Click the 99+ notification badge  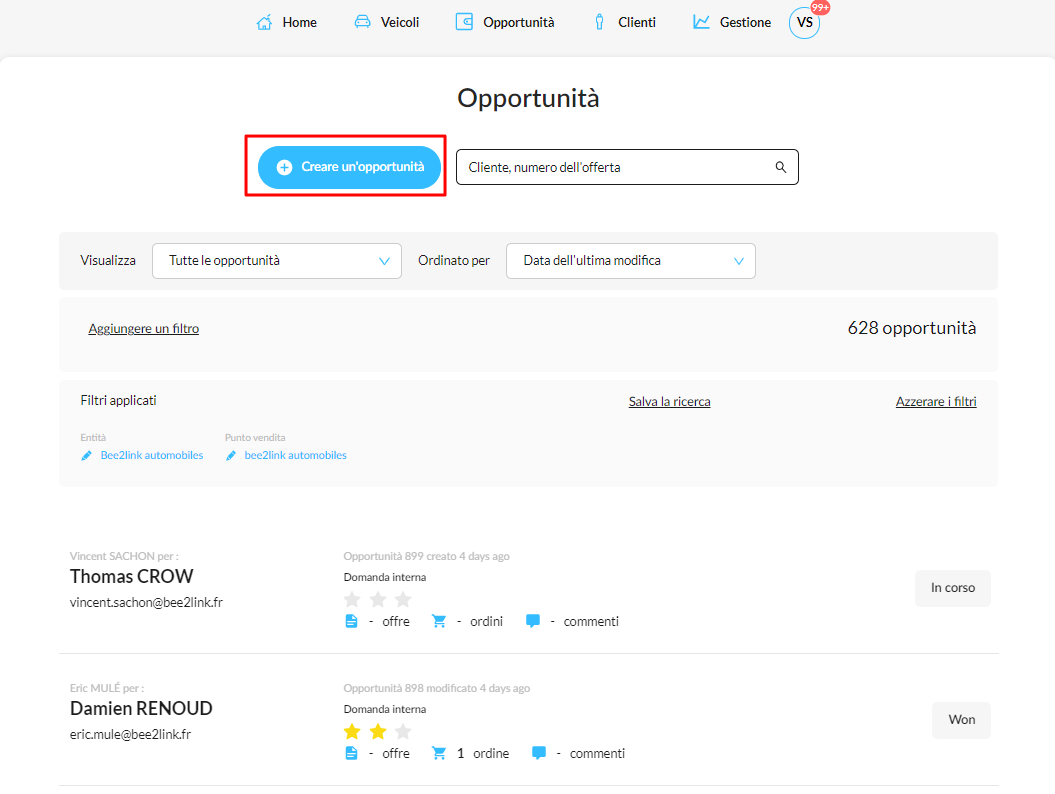click(x=820, y=7)
